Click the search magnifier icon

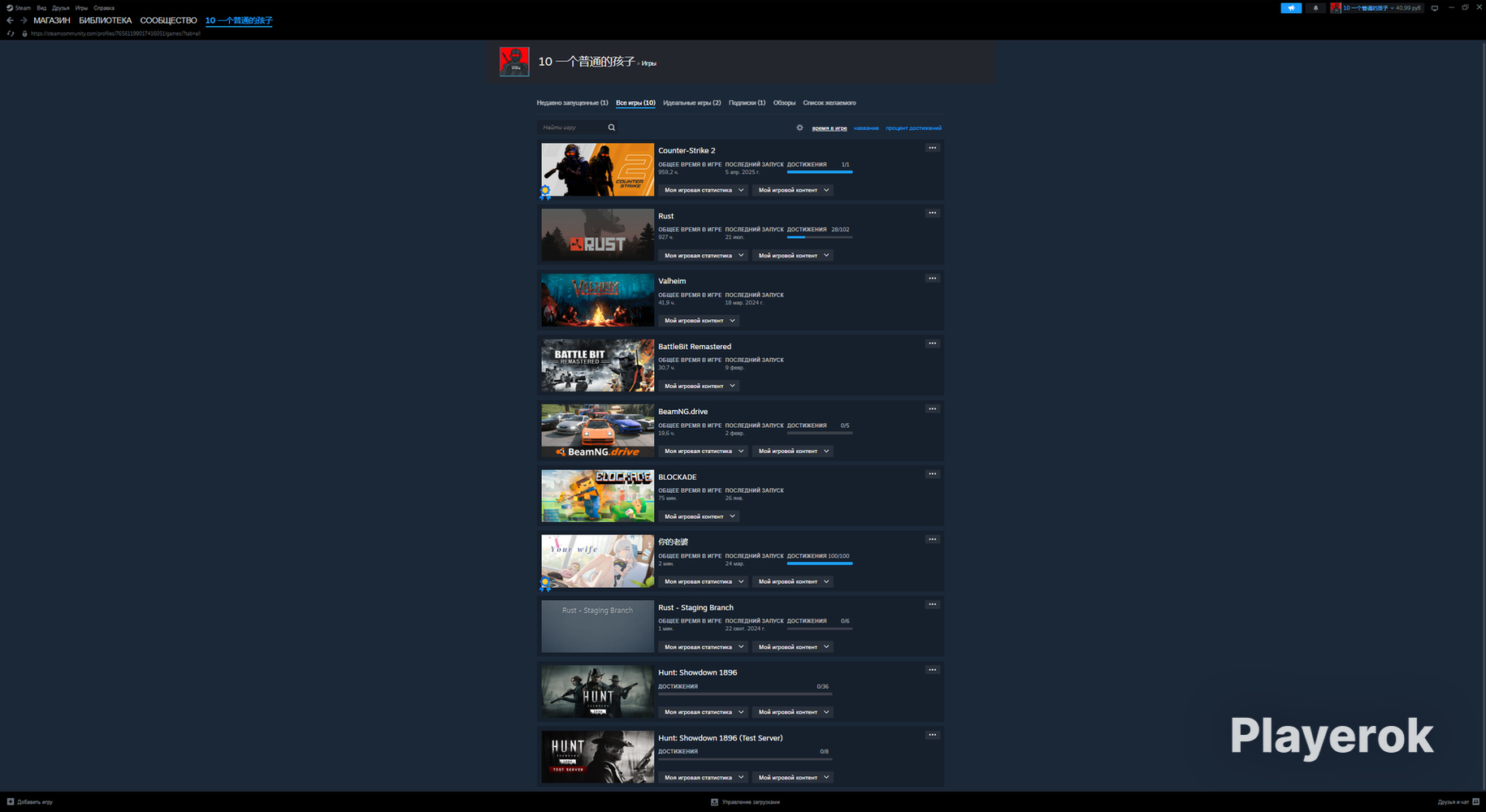tap(612, 127)
